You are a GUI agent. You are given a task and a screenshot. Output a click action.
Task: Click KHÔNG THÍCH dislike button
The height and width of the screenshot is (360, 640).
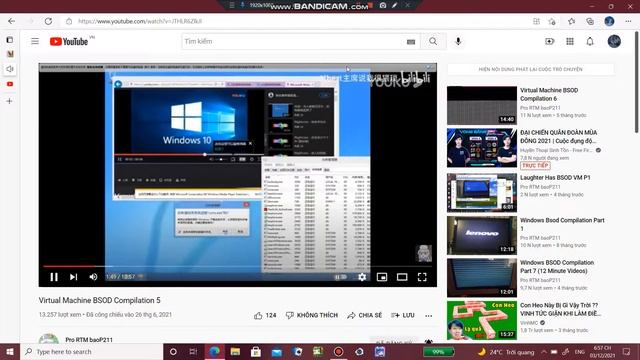point(312,316)
